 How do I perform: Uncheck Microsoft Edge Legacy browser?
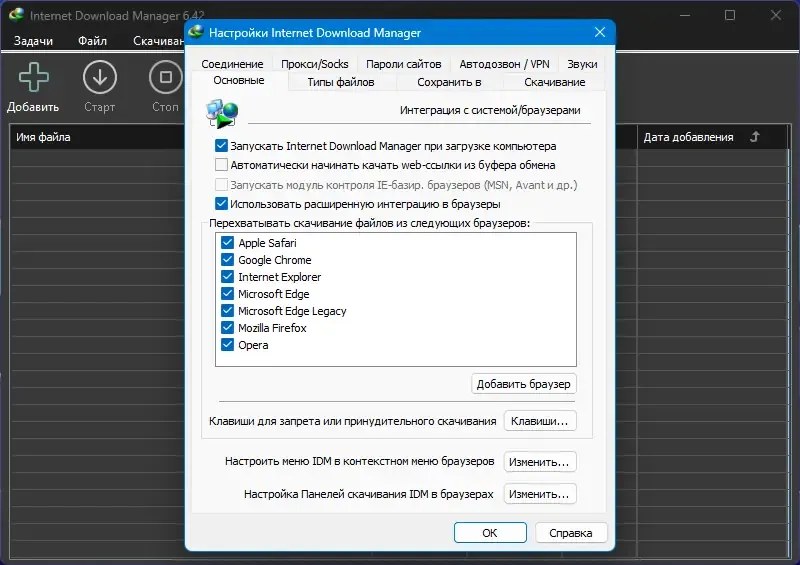point(227,310)
